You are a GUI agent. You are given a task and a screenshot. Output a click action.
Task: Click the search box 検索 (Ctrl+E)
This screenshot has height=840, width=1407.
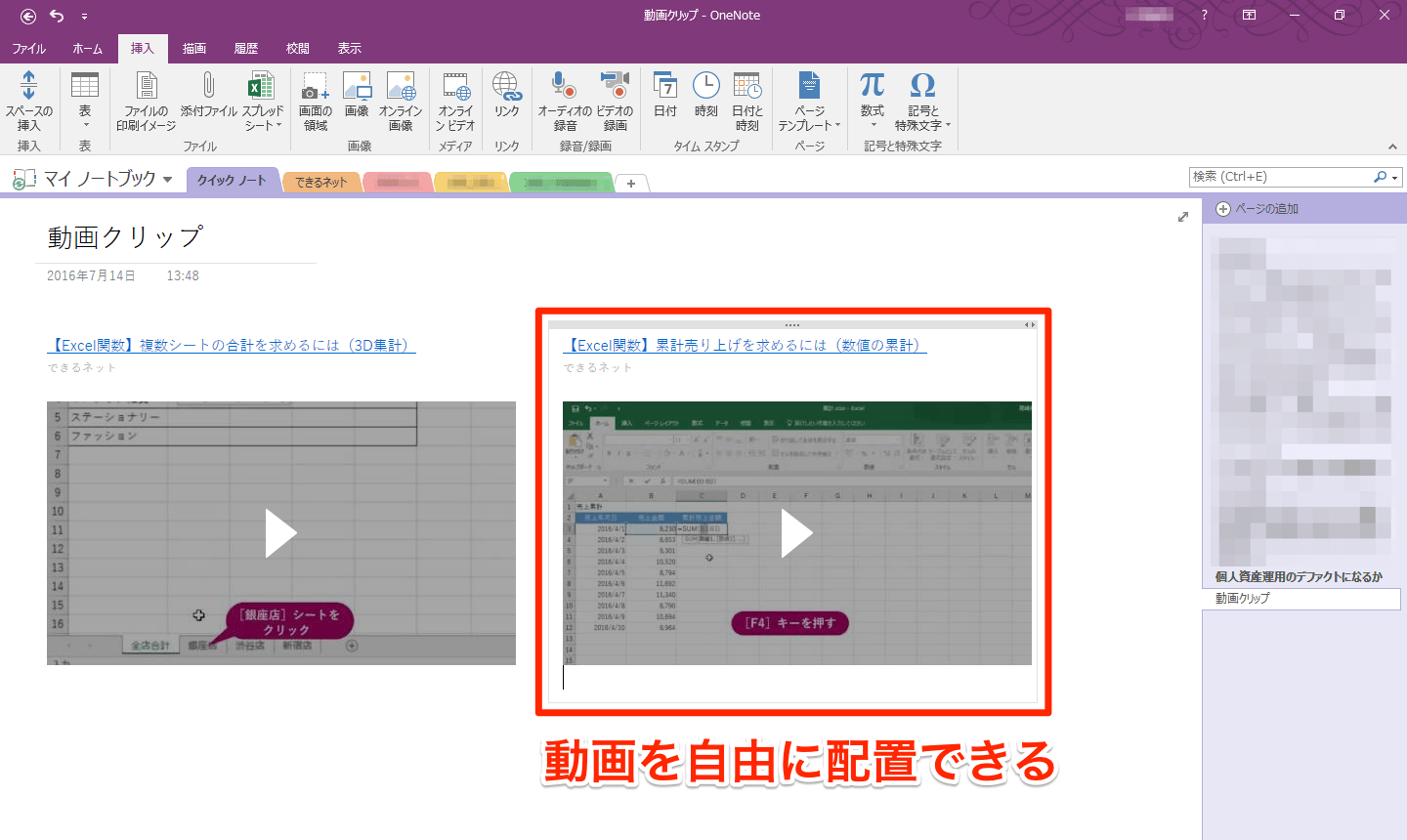(x=1280, y=177)
